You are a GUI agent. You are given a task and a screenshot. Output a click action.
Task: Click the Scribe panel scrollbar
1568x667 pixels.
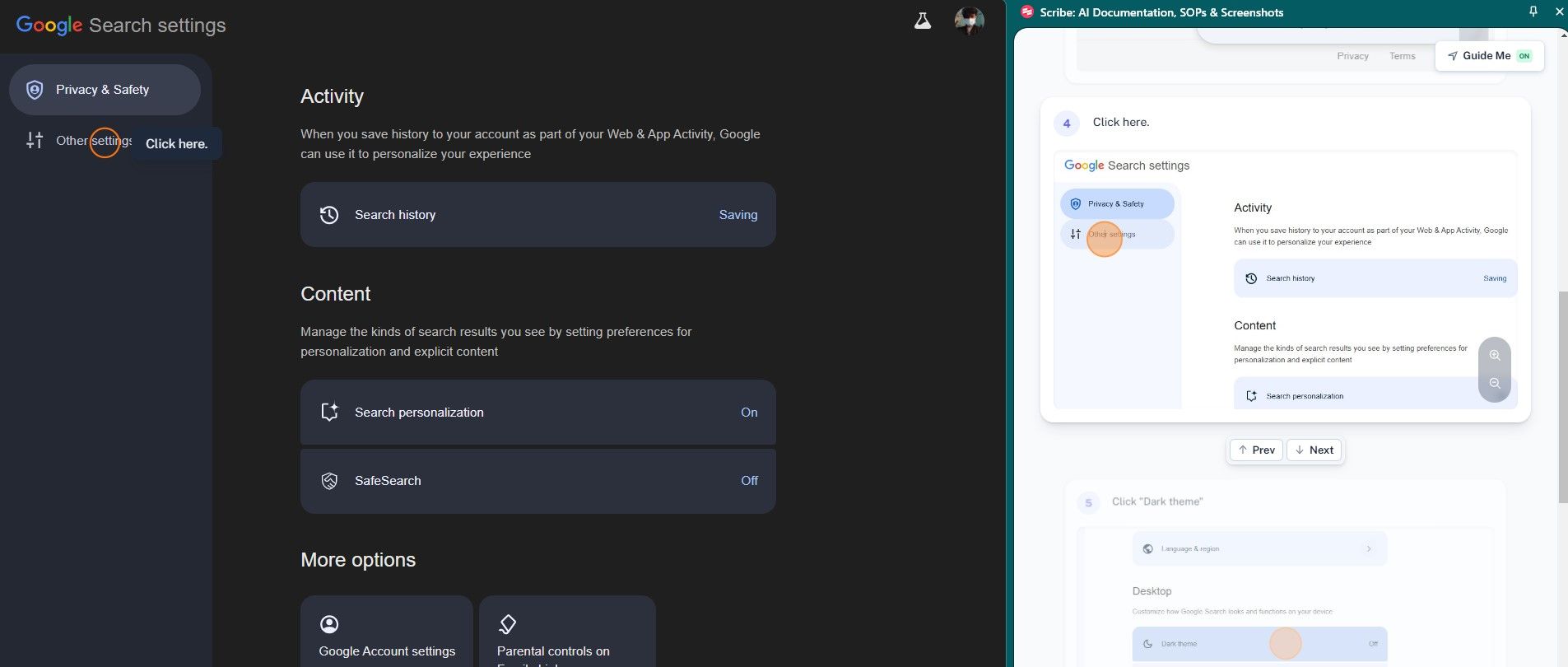click(x=1562, y=397)
